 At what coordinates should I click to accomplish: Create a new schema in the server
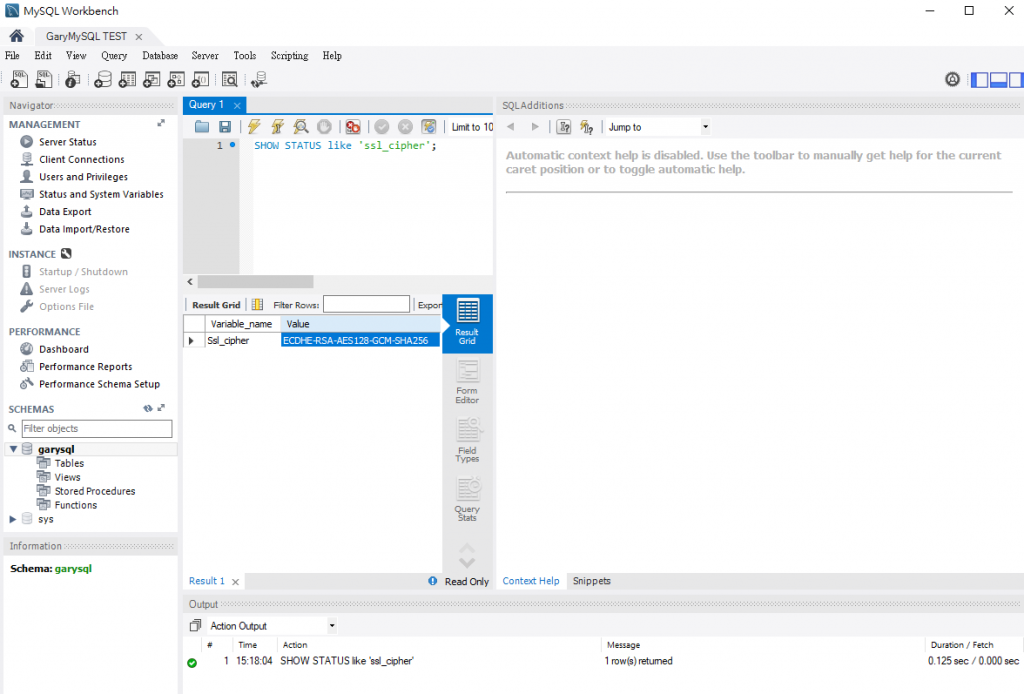point(103,80)
